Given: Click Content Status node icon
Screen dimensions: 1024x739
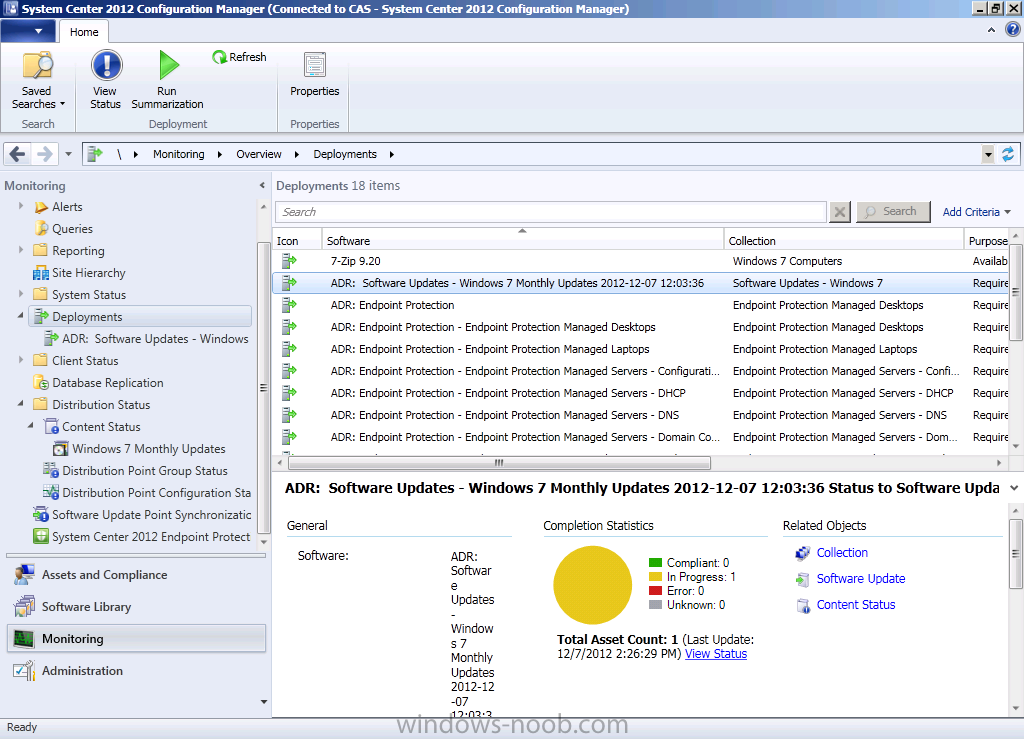Looking at the screenshot, I should pyautogui.click(x=51, y=426).
